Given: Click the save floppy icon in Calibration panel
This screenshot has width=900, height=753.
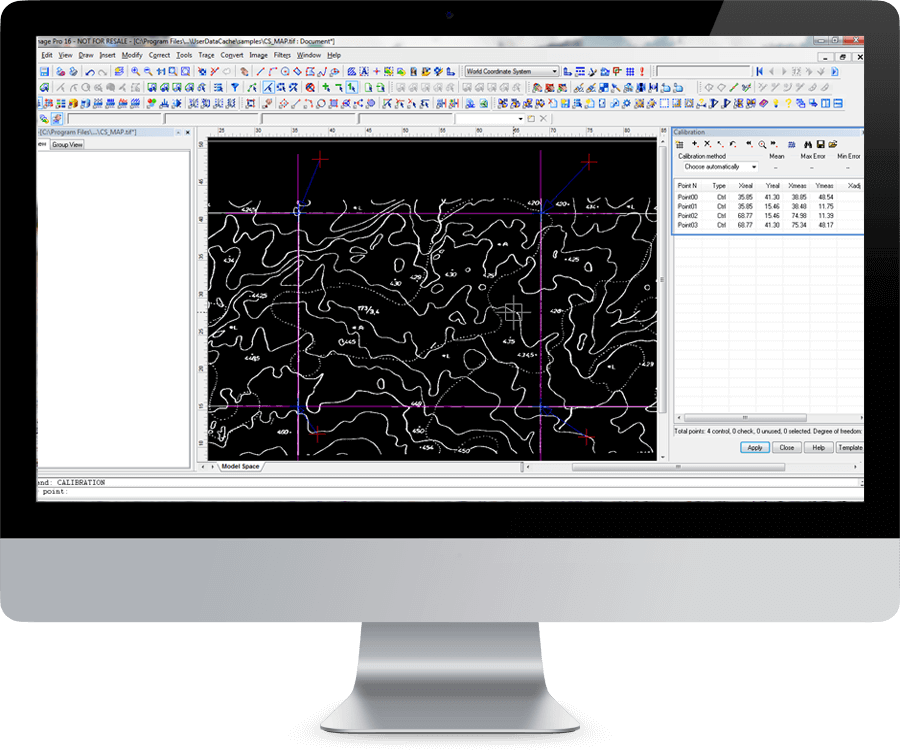Looking at the screenshot, I should [820, 145].
